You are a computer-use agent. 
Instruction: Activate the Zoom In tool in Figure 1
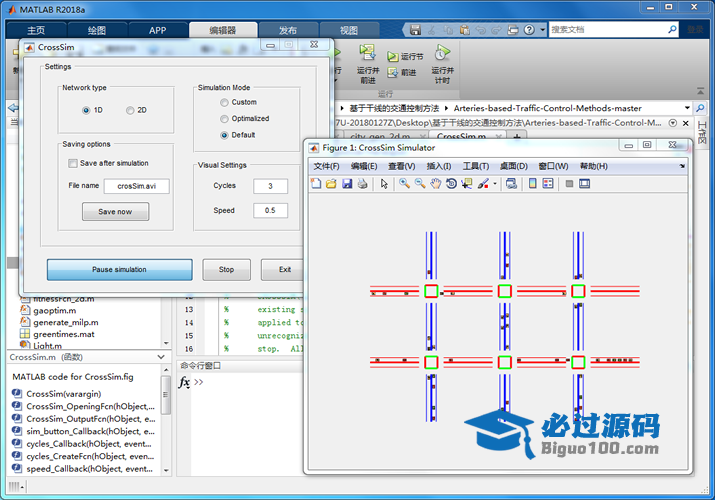point(404,184)
